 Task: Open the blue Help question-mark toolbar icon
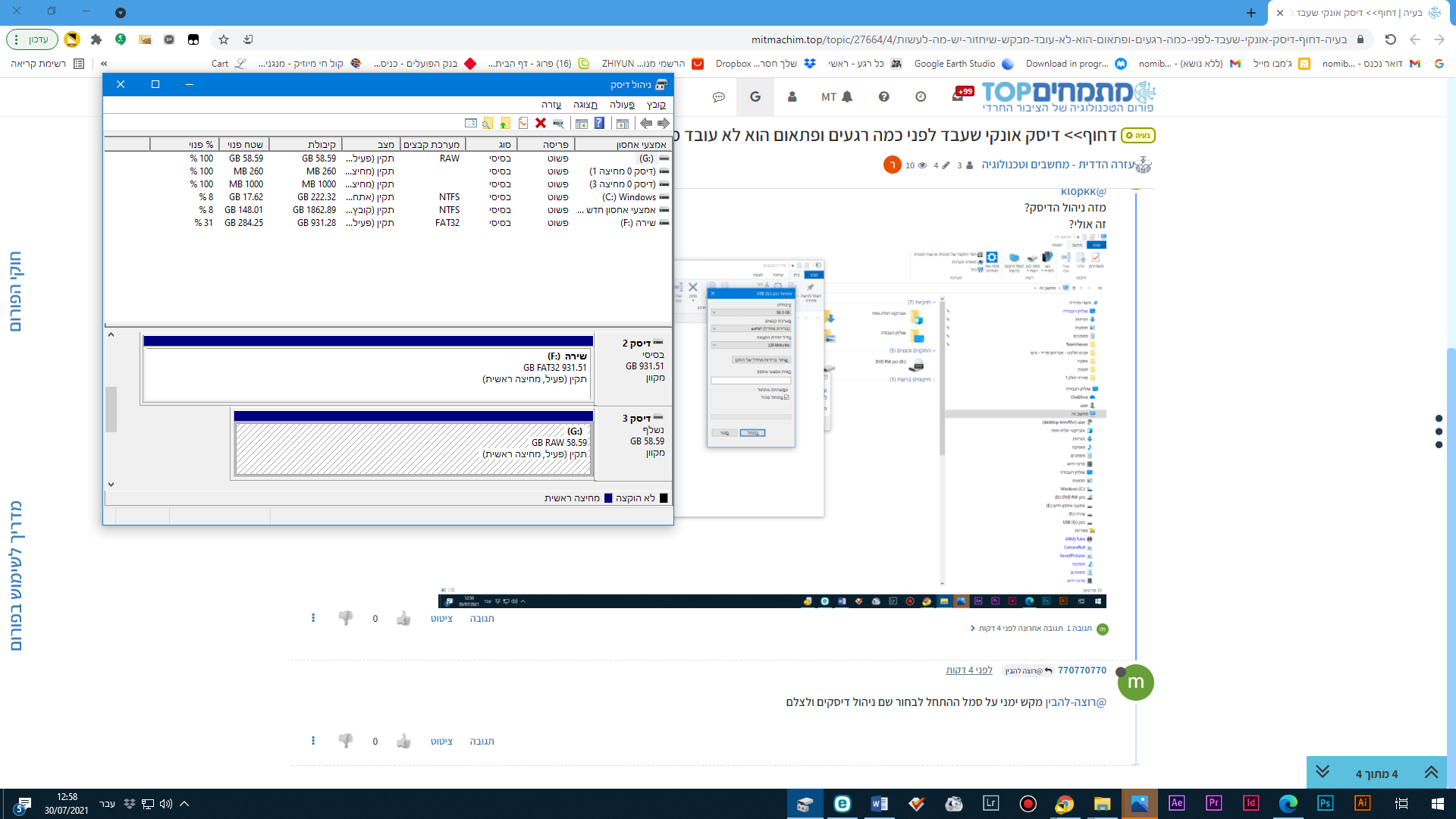point(599,124)
